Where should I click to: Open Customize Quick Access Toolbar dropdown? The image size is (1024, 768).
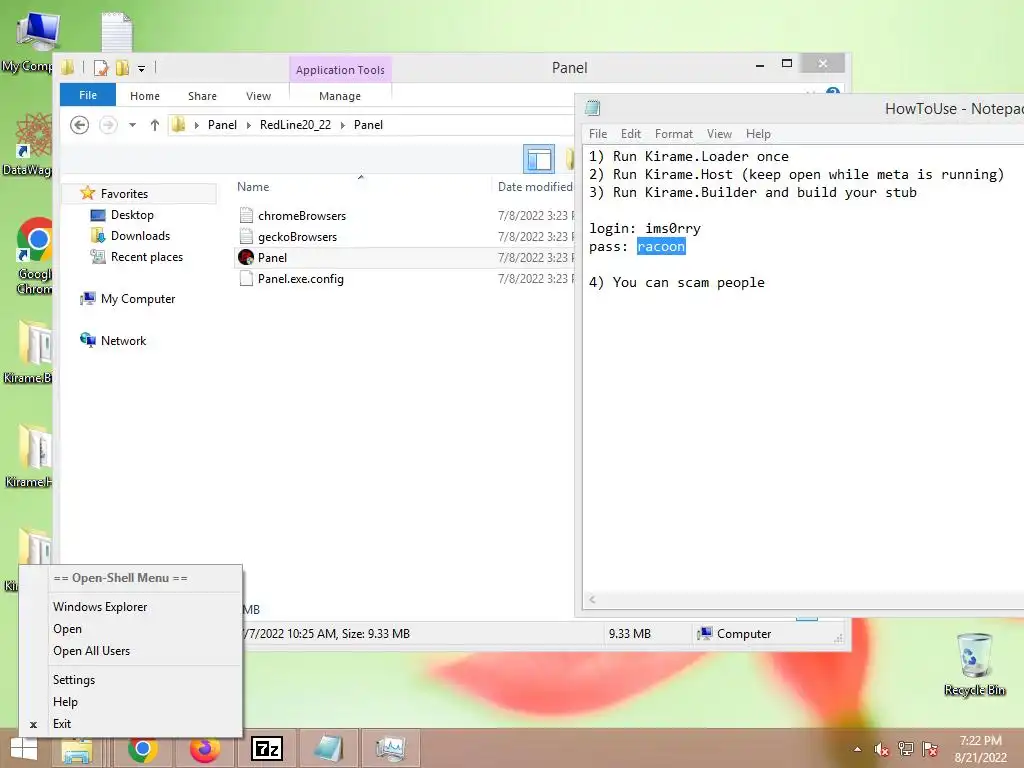coord(141,68)
